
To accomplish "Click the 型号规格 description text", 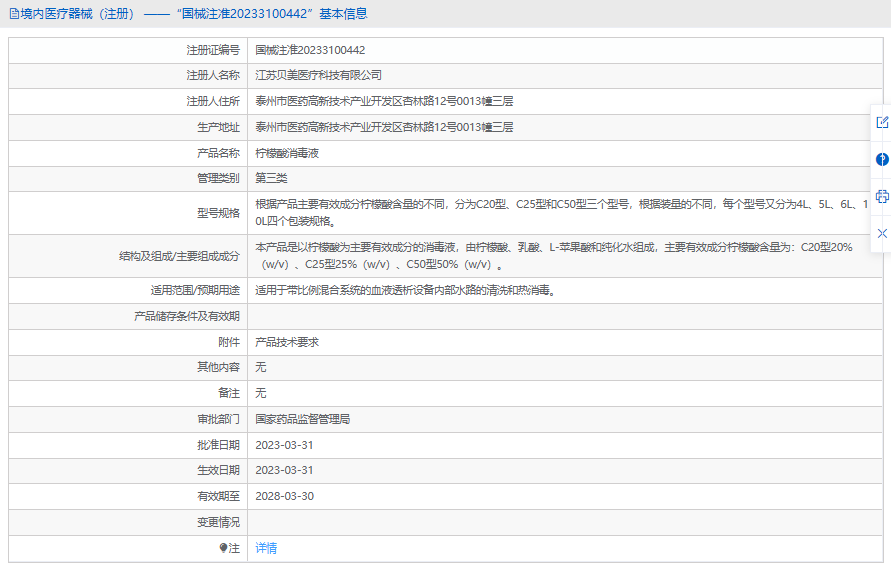I will pyautogui.click(x=561, y=212).
